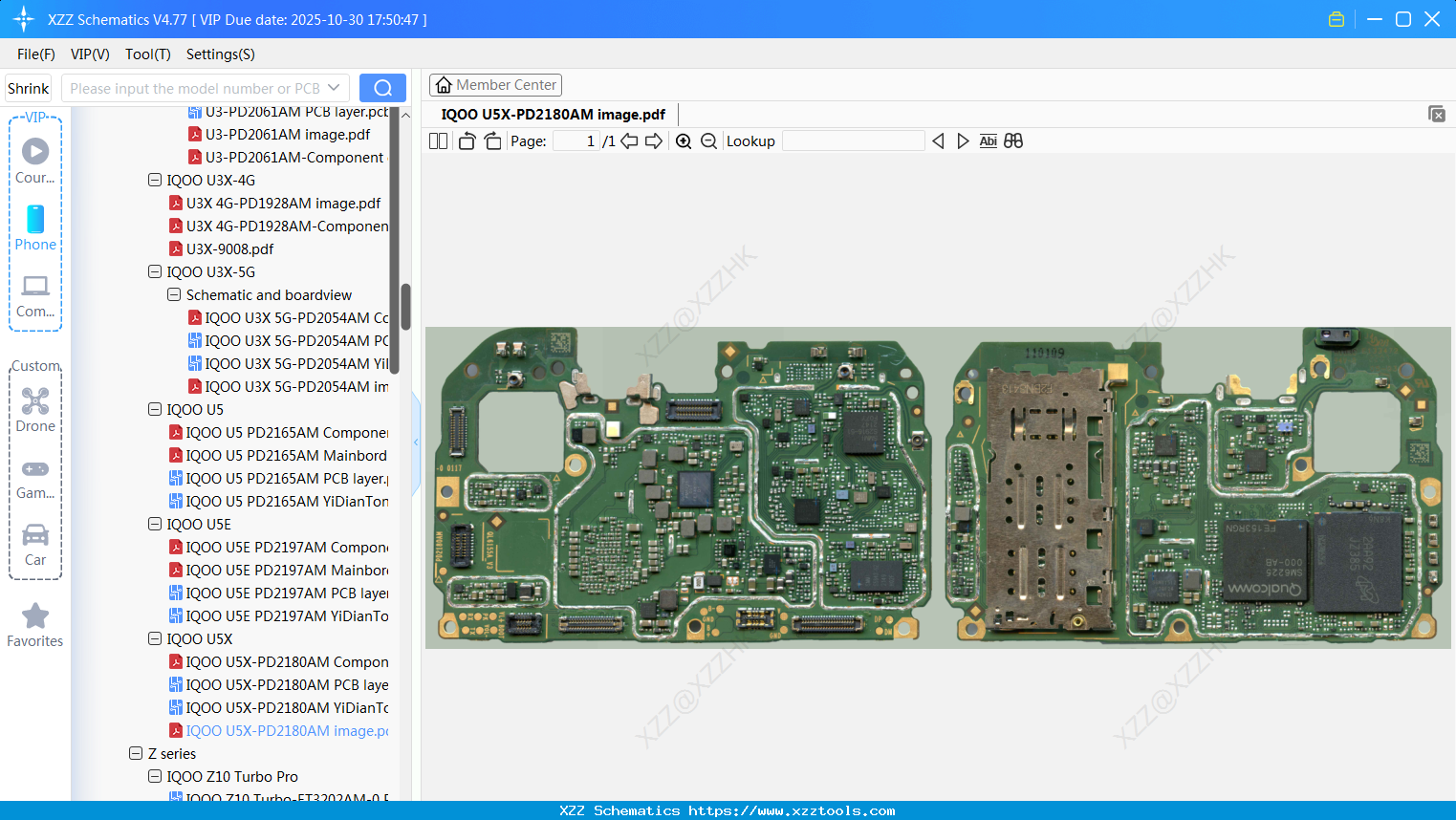
Task: Type in the Lookup search field
Action: coord(854,140)
